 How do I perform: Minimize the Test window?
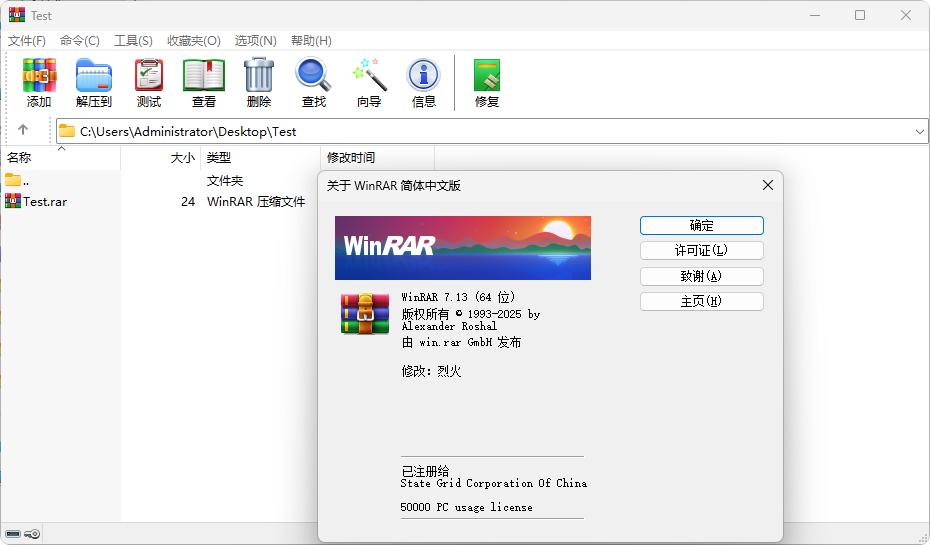click(x=815, y=15)
